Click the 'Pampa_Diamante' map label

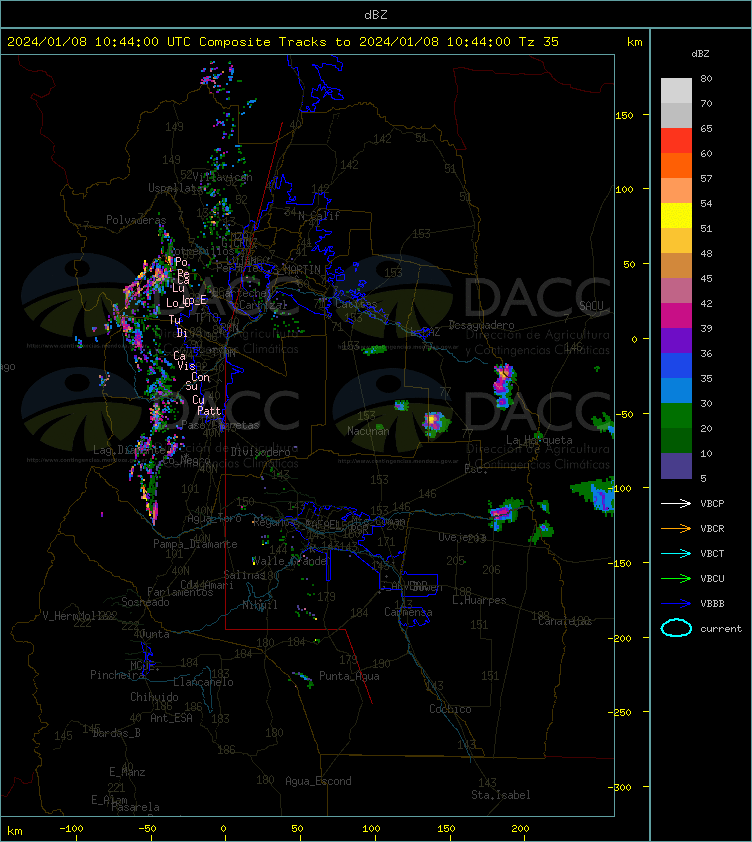(195, 544)
